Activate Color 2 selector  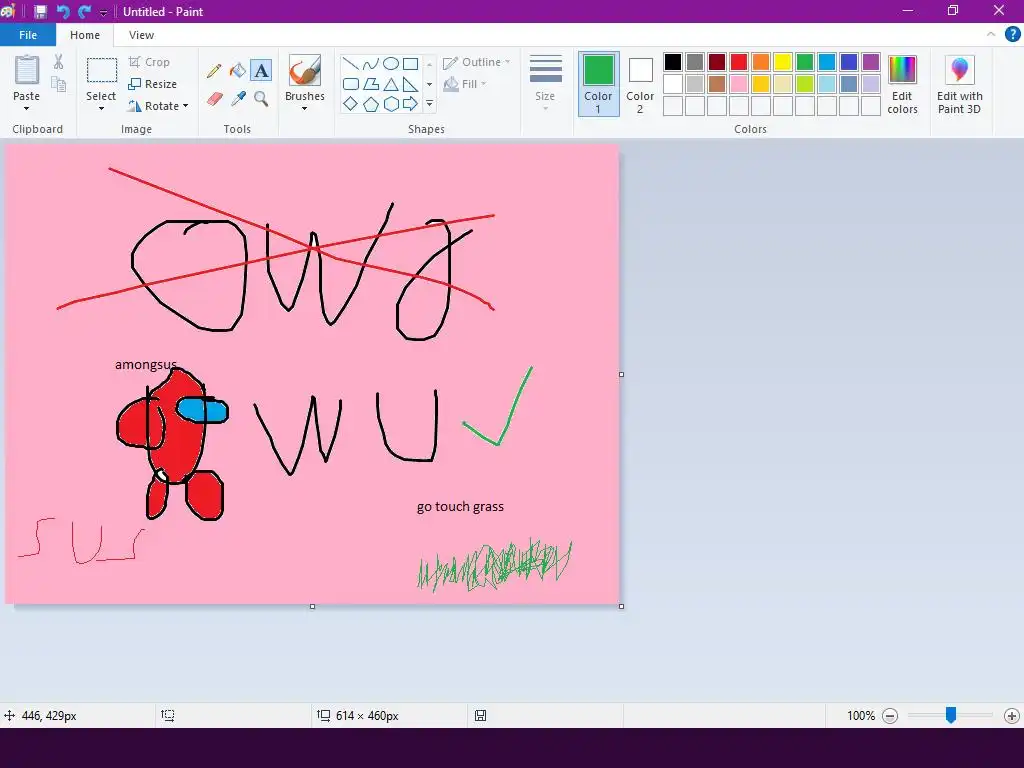coord(640,84)
